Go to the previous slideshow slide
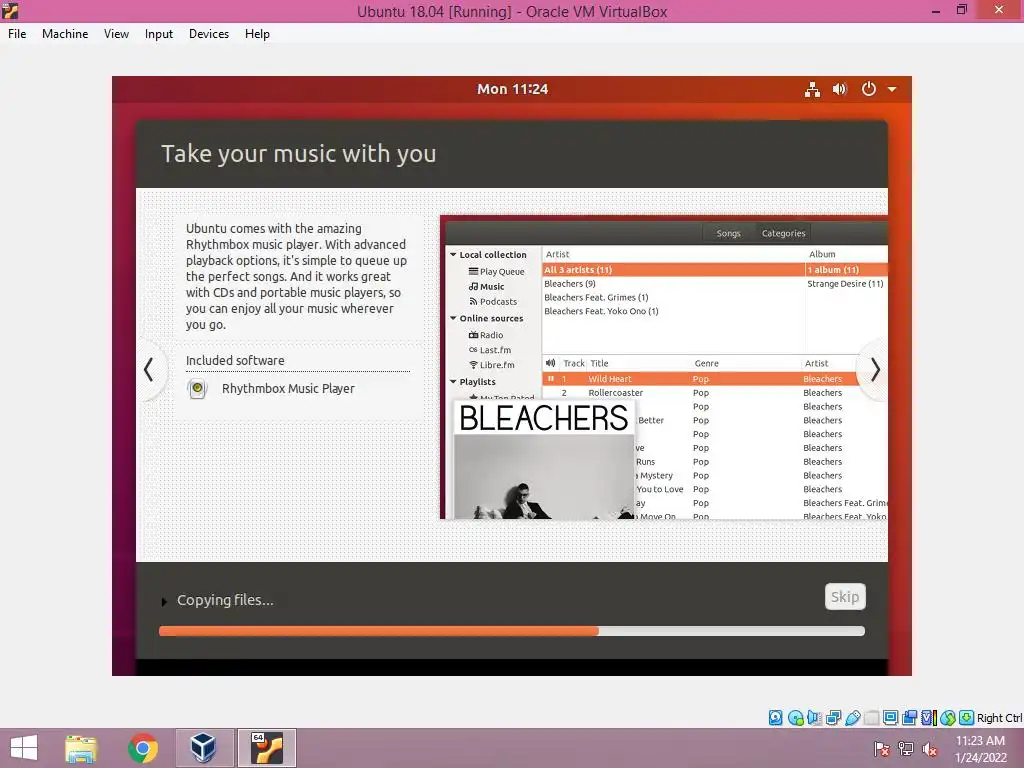1024x768 pixels. point(149,370)
